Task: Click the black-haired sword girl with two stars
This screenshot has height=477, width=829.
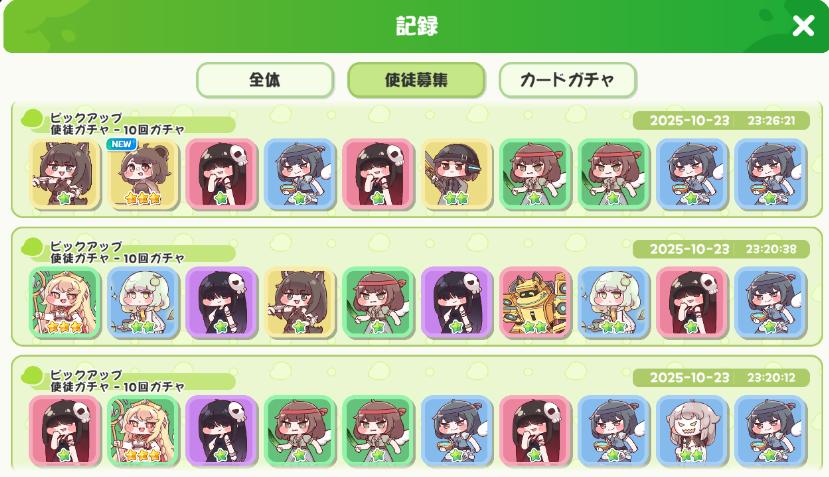Action: click(x=457, y=174)
